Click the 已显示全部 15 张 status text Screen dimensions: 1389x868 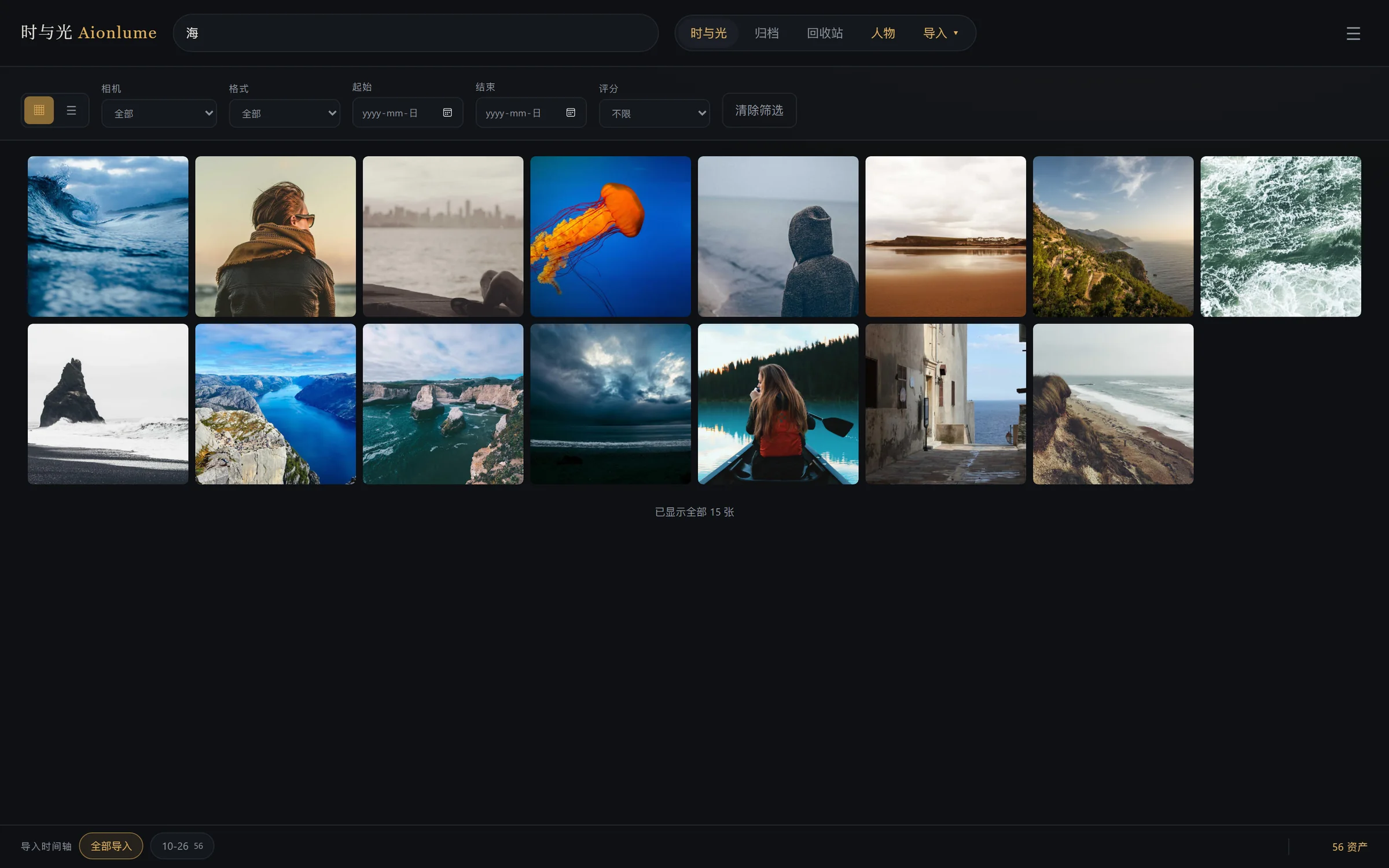(x=694, y=512)
